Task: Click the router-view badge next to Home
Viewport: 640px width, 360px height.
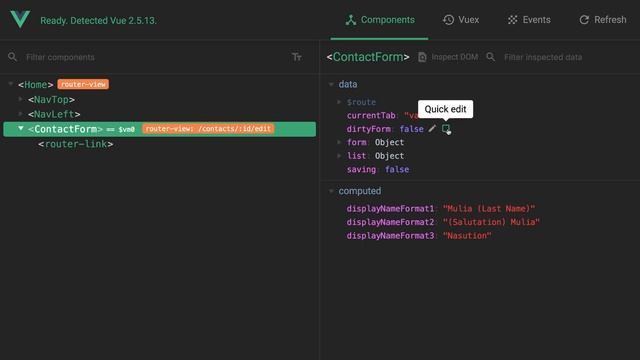Action: click(x=83, y=84)
